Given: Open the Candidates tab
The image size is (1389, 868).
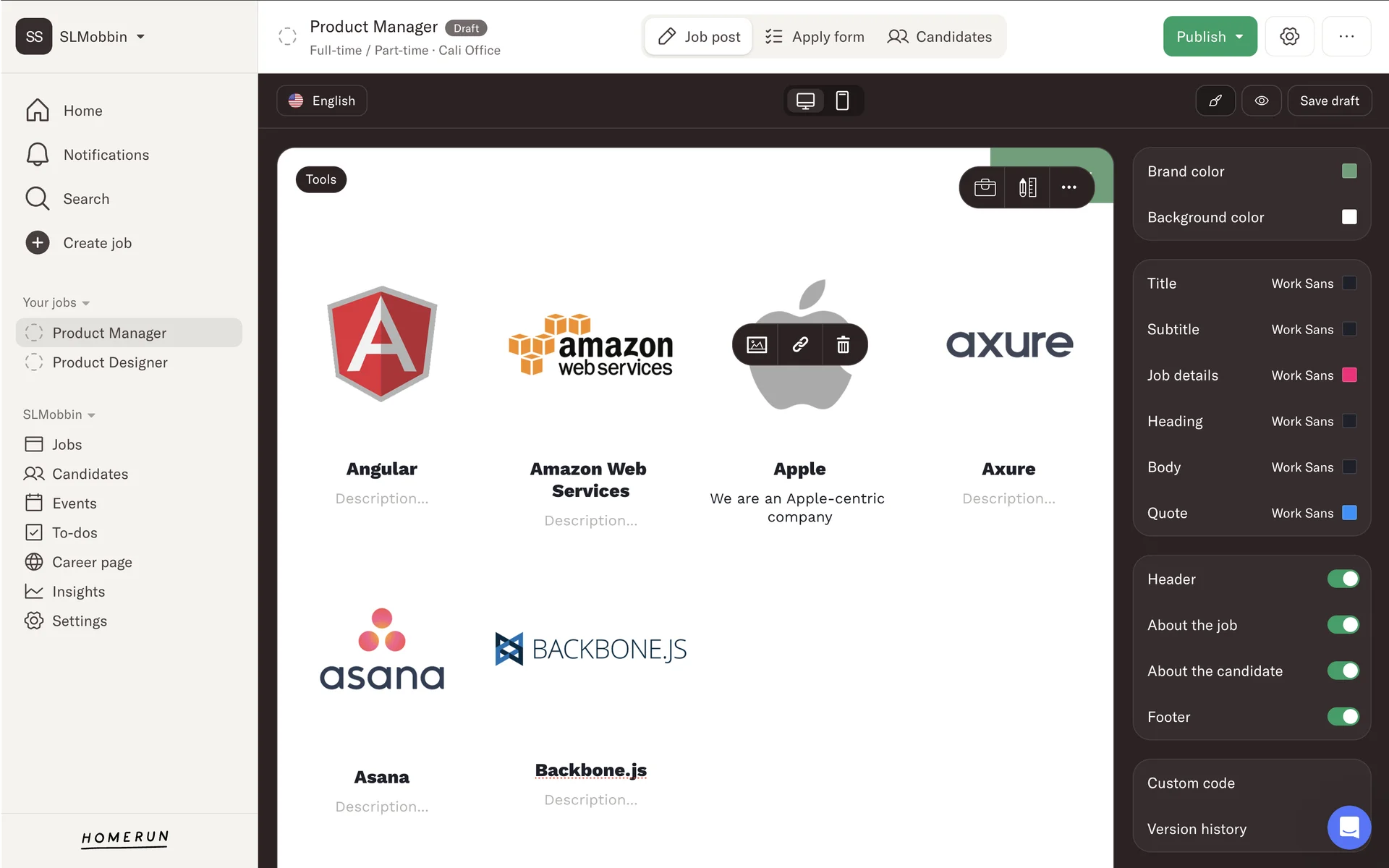Looking at the screenshot, I should (940, 36).
